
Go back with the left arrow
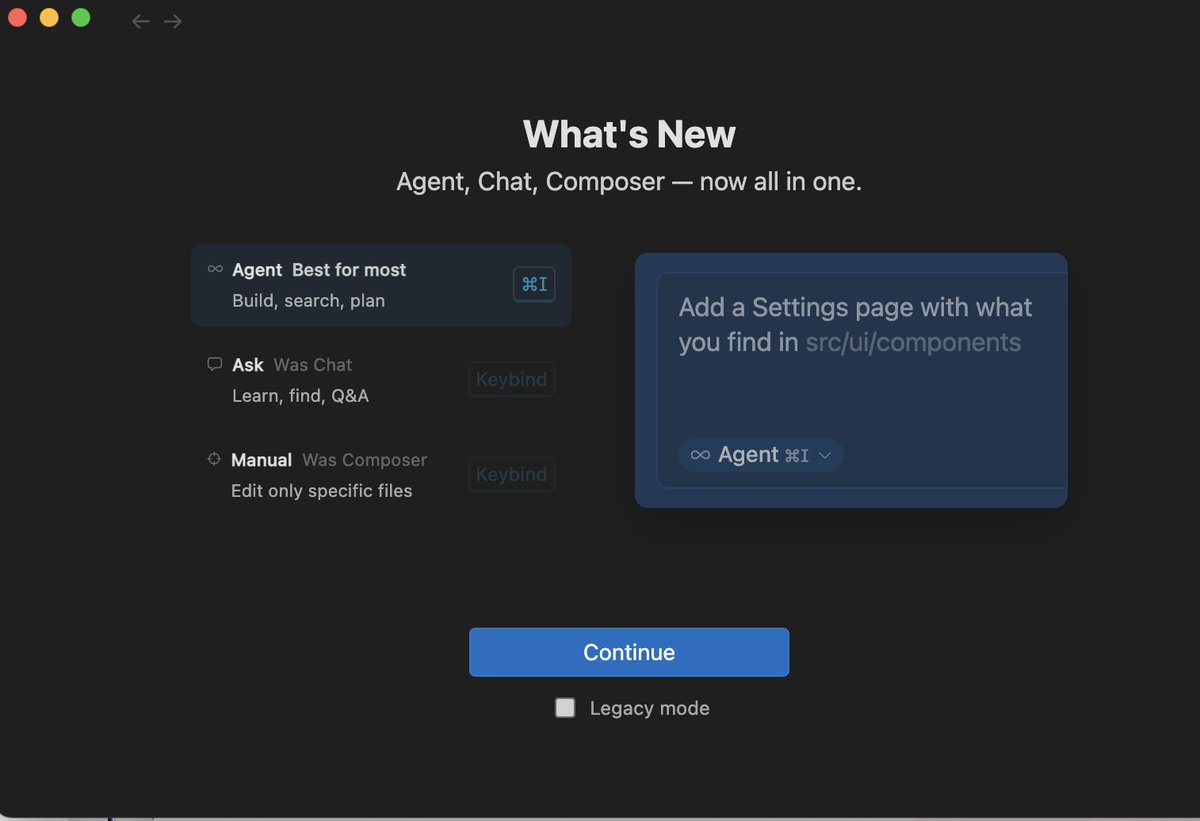click(141, 21)
